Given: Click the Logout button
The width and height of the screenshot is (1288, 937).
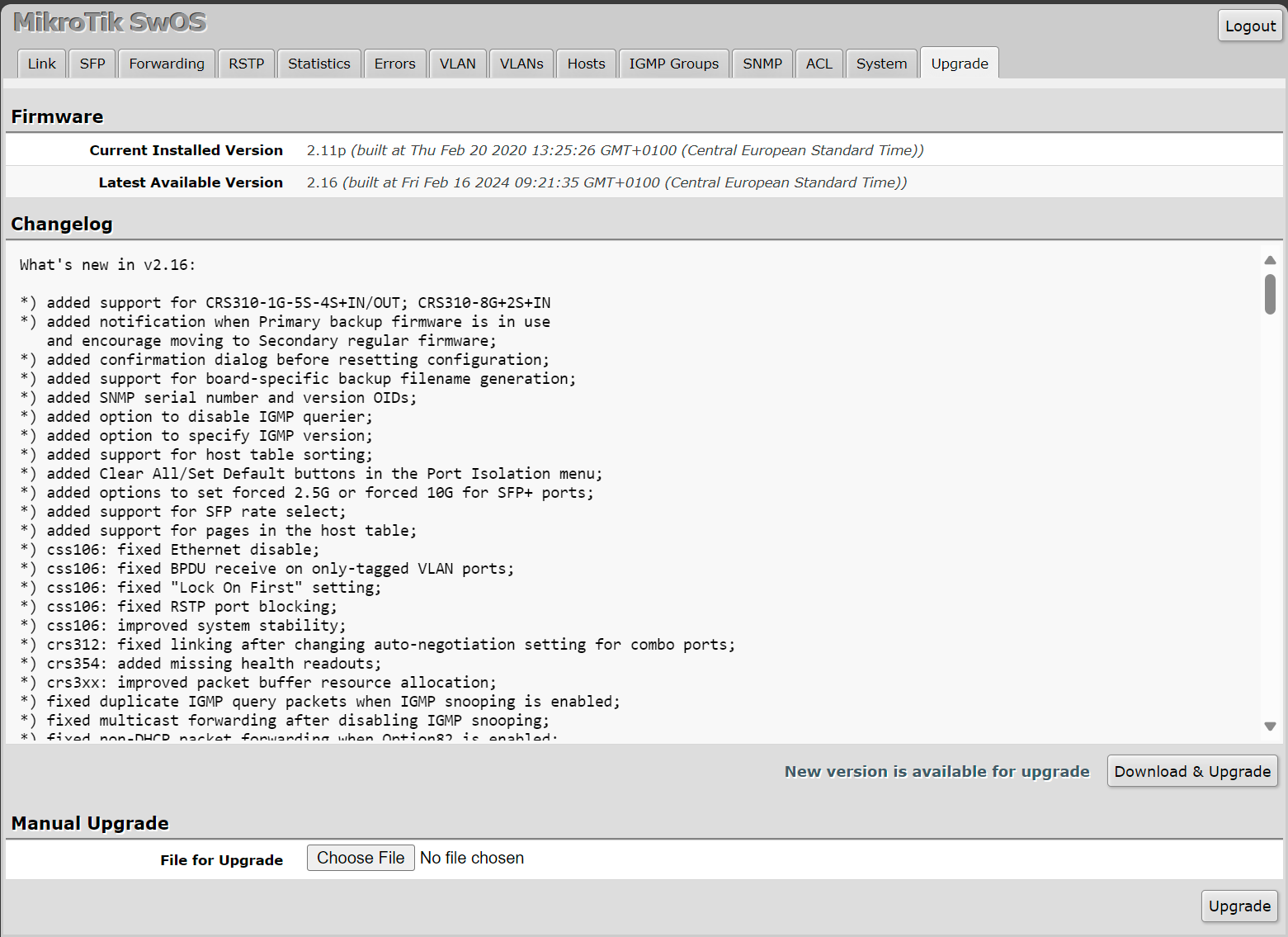Looking at the screenshot, I should coord(1250,26).
